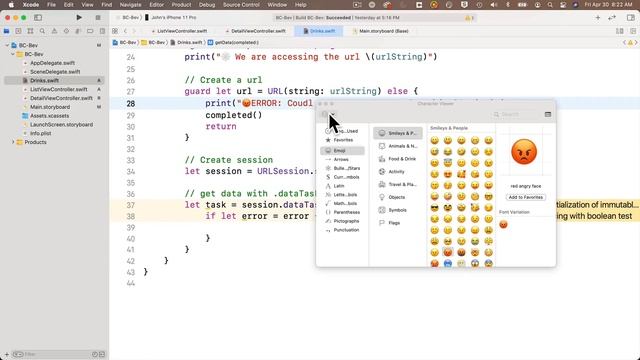Open the Product menu
Viewport: 640px width, 360px height.
tap(181, 5)
